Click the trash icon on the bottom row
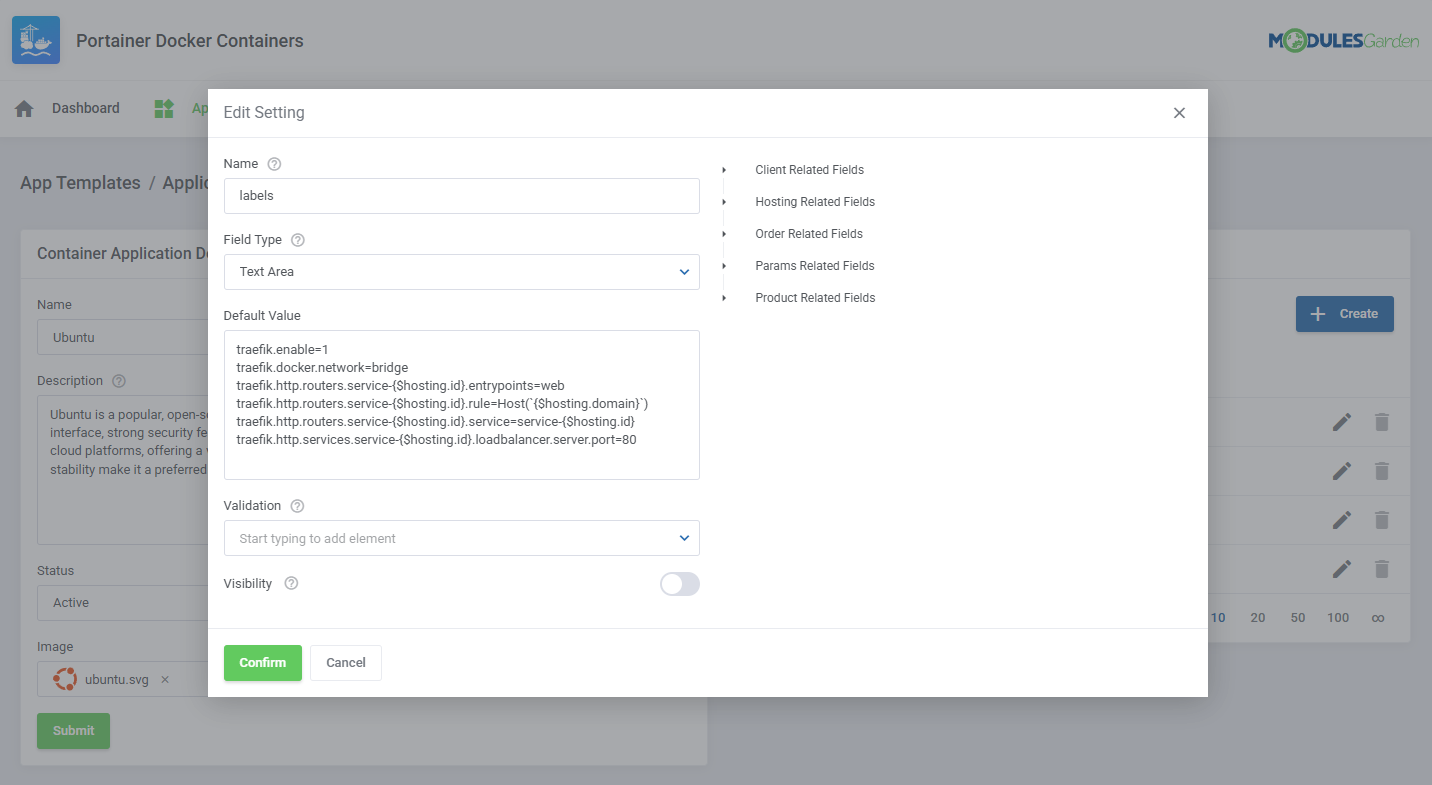 (1382, 569)
